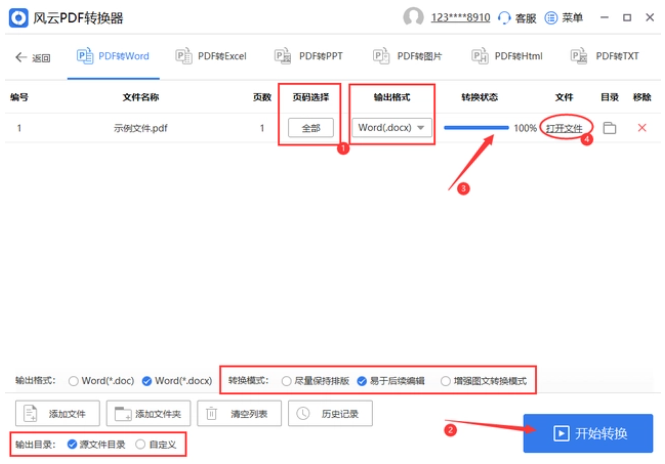The width and height of the screenshot is (665, 464).
Task: Click the 页码选择 column header
Action: pos(311,98)
